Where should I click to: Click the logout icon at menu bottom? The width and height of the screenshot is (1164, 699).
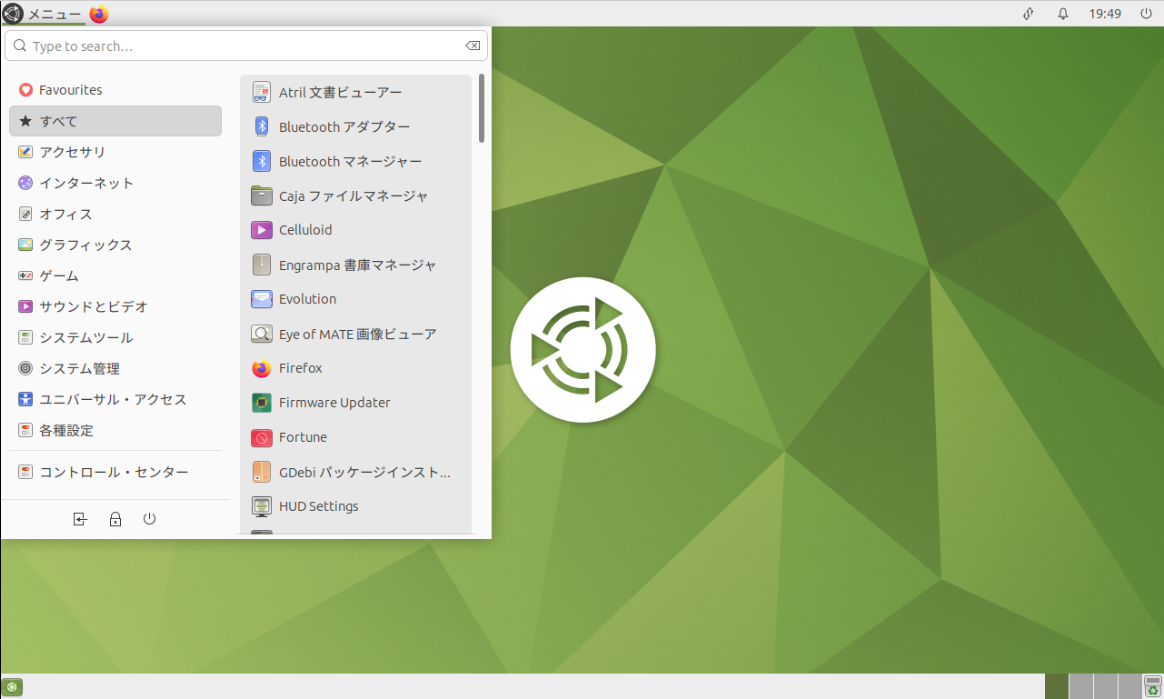point(81,519)
